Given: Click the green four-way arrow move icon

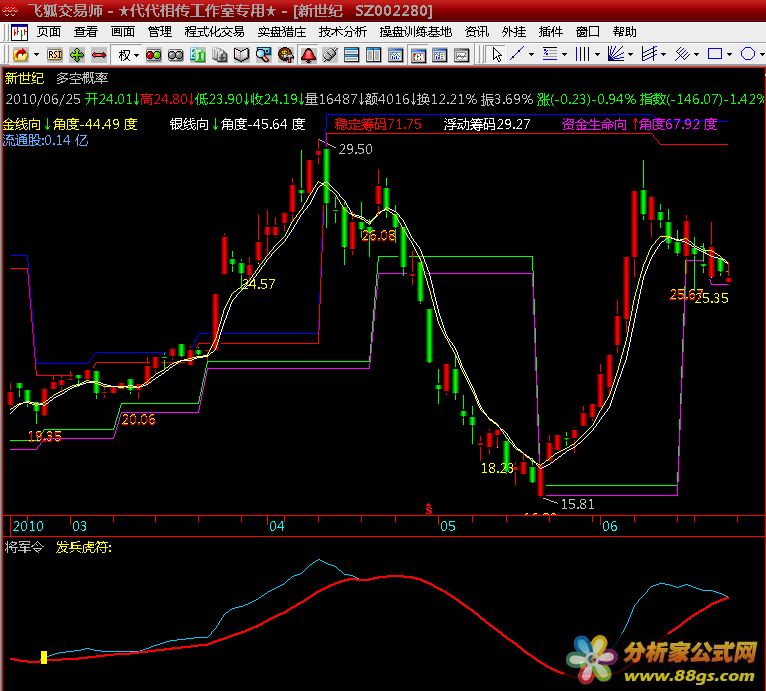Looking at the screenshot, I should tap(77, 54).
